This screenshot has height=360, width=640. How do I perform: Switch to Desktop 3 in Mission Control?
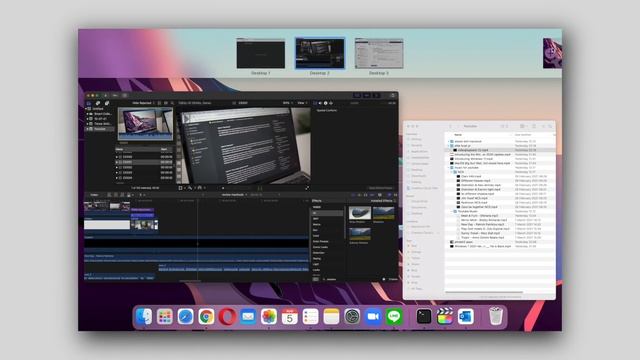point(379,53)
